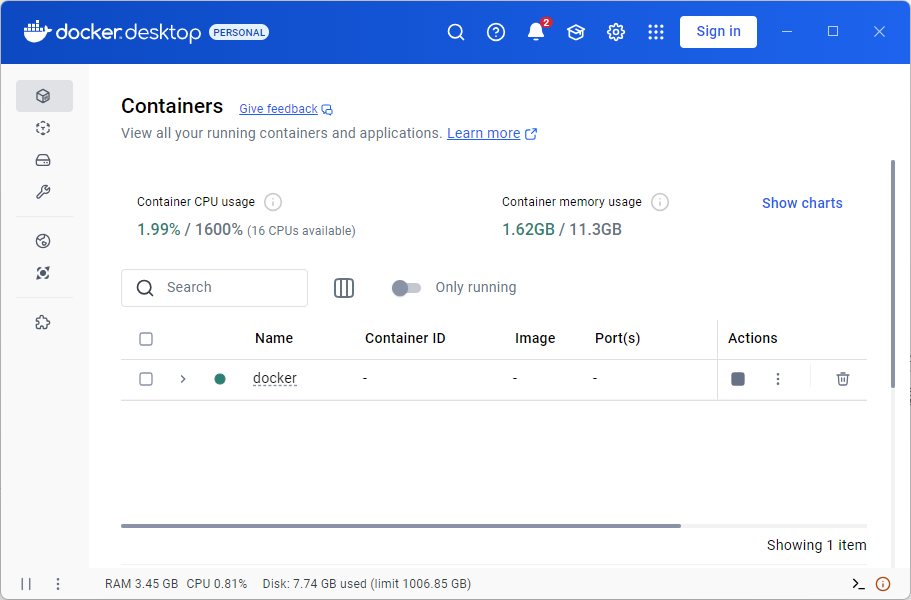Click the Image column header
The width and height of the screenshot is (911, 600).
pyautogui.click(x=535, y=338)
